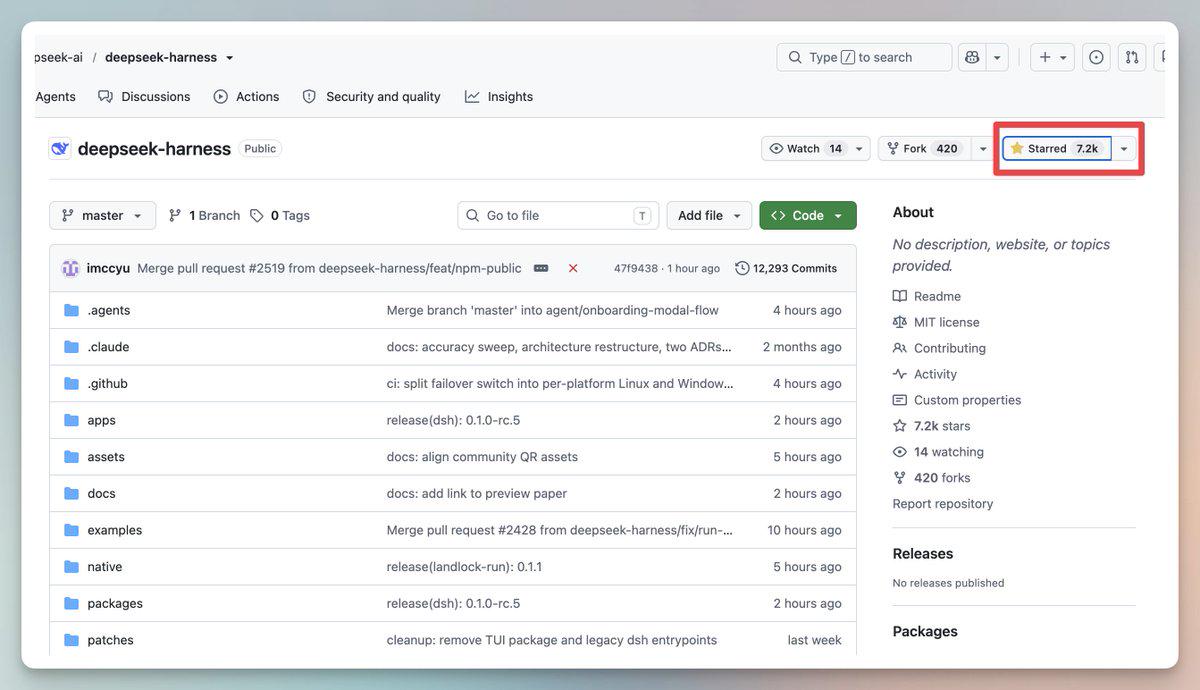Open the Packages heading link
The height and width of the screenshot is (690, 1200).
pyautogui.click(x=925, y=632)
